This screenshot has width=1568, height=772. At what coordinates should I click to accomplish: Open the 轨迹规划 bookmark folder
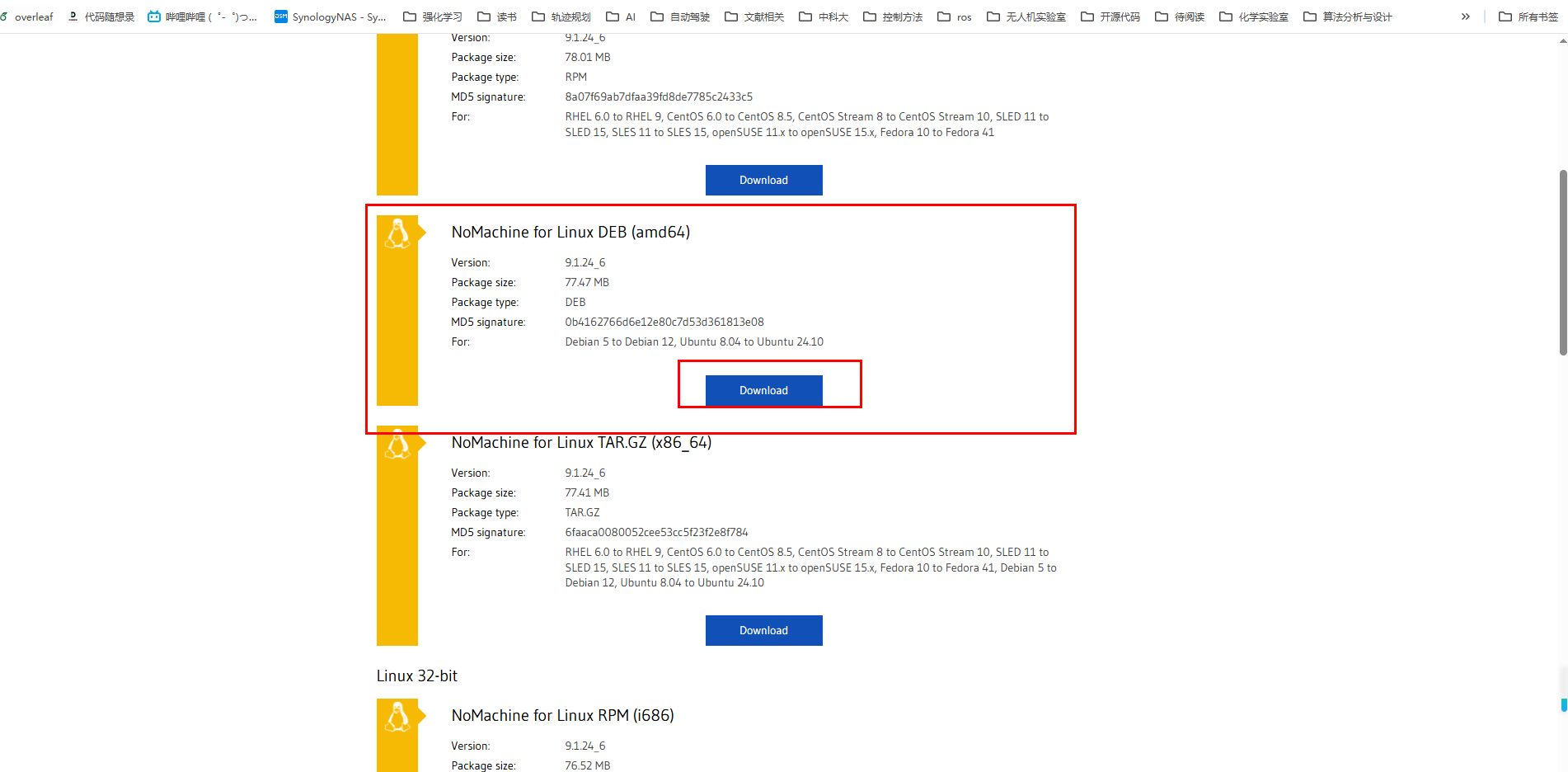561,16
